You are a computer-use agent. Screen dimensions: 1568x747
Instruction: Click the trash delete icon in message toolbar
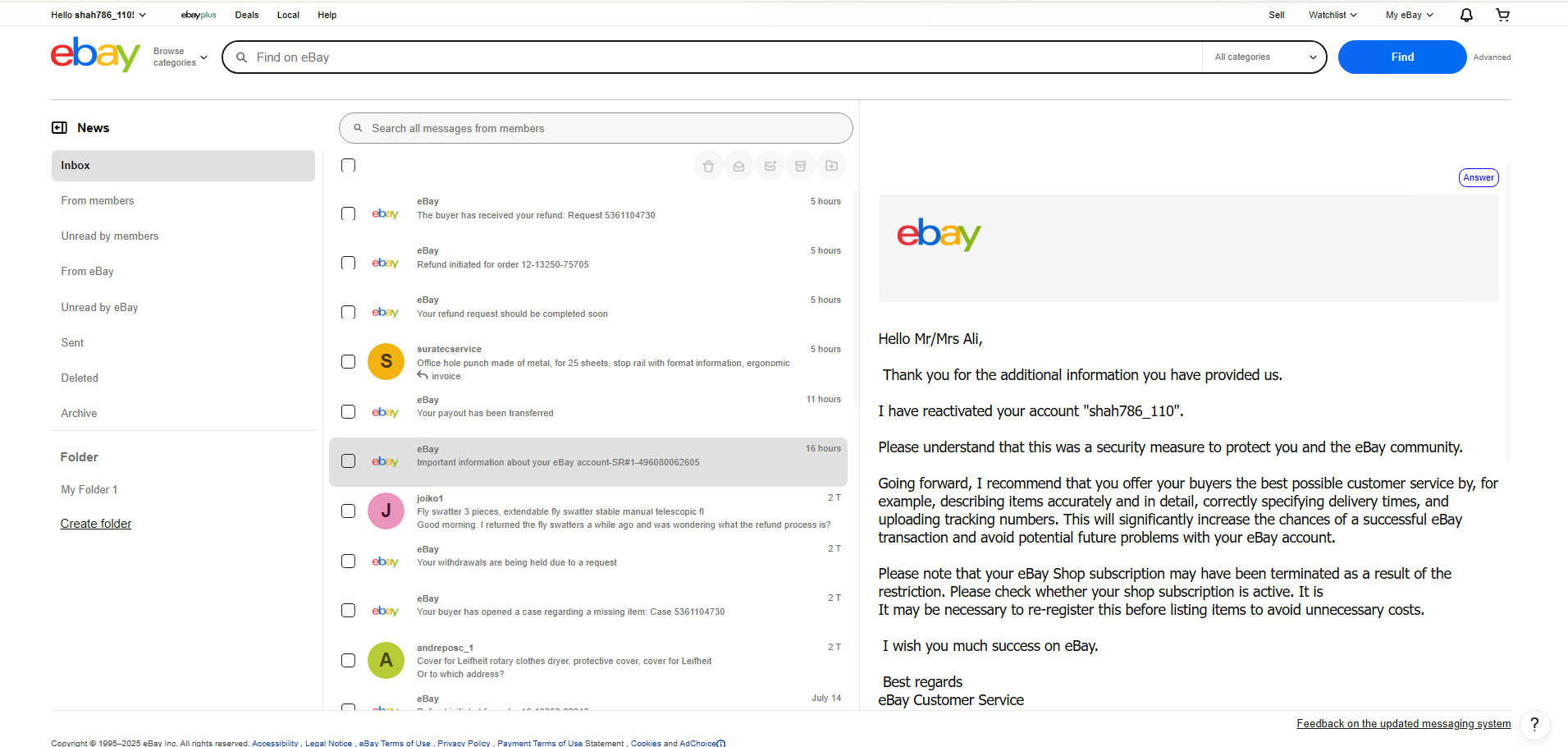708,166
